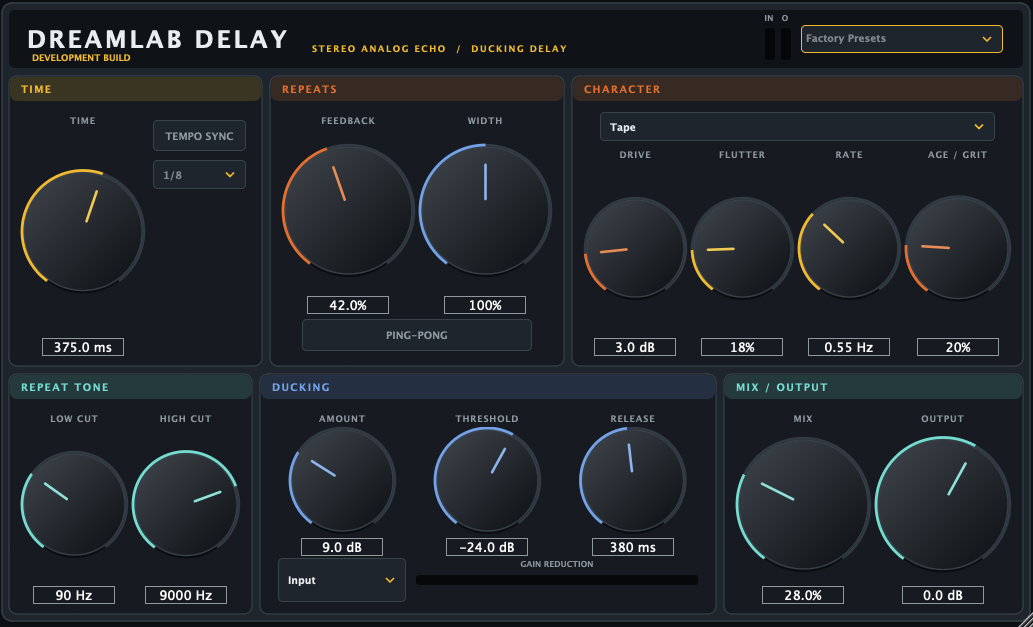
Task: Click the 18% flutter value field
Action: tap(742, 347)
